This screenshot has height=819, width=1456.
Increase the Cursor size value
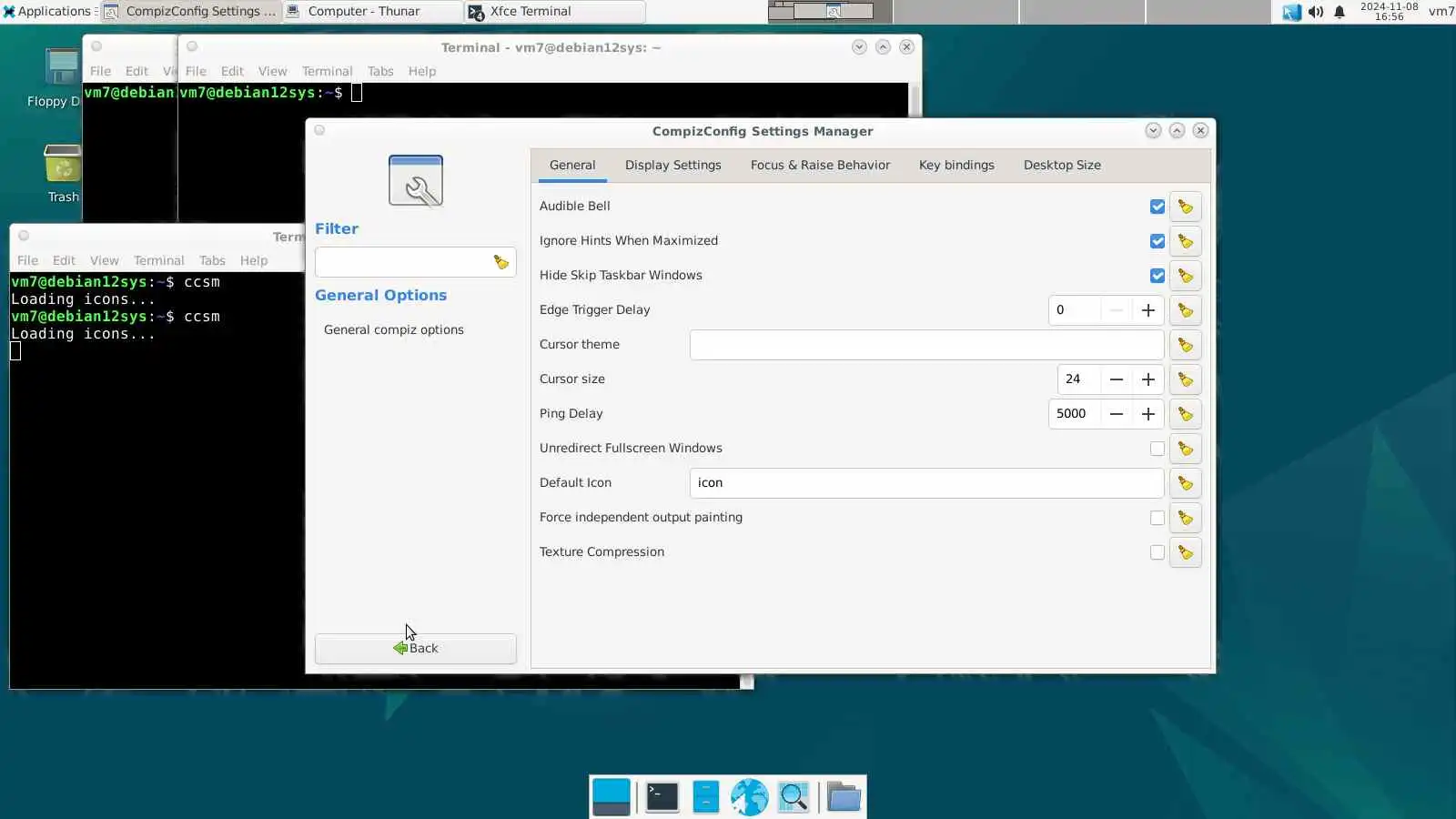(1148, 379)
